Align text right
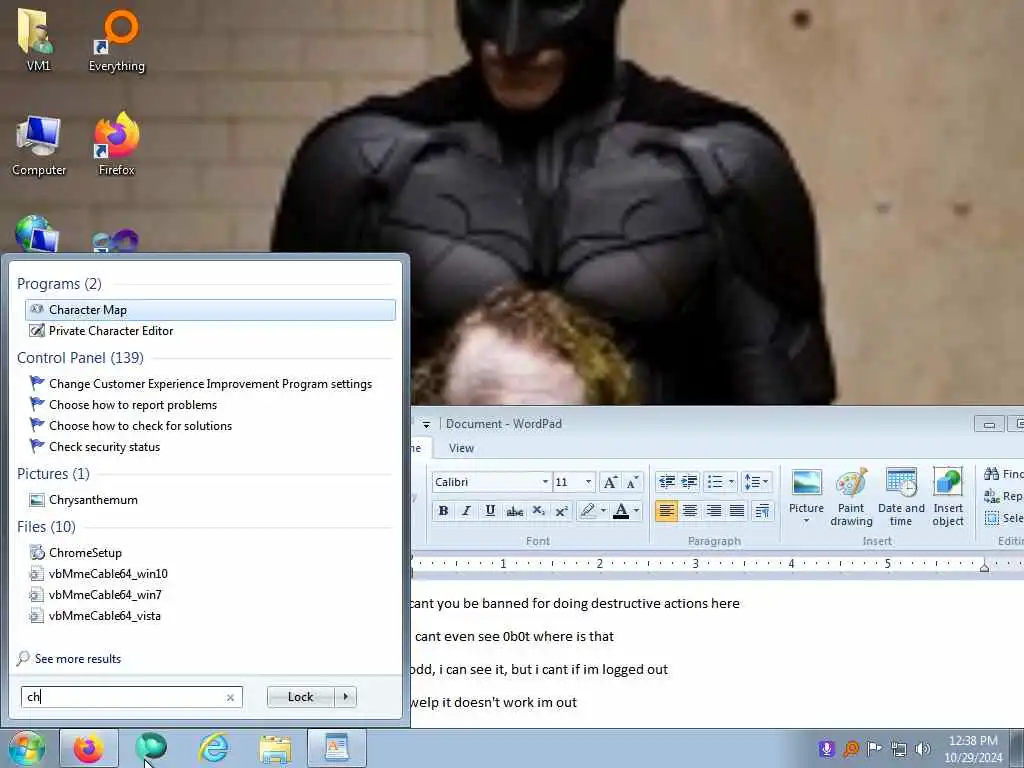This screenshot has height=768, width=1024. point(713,511)
